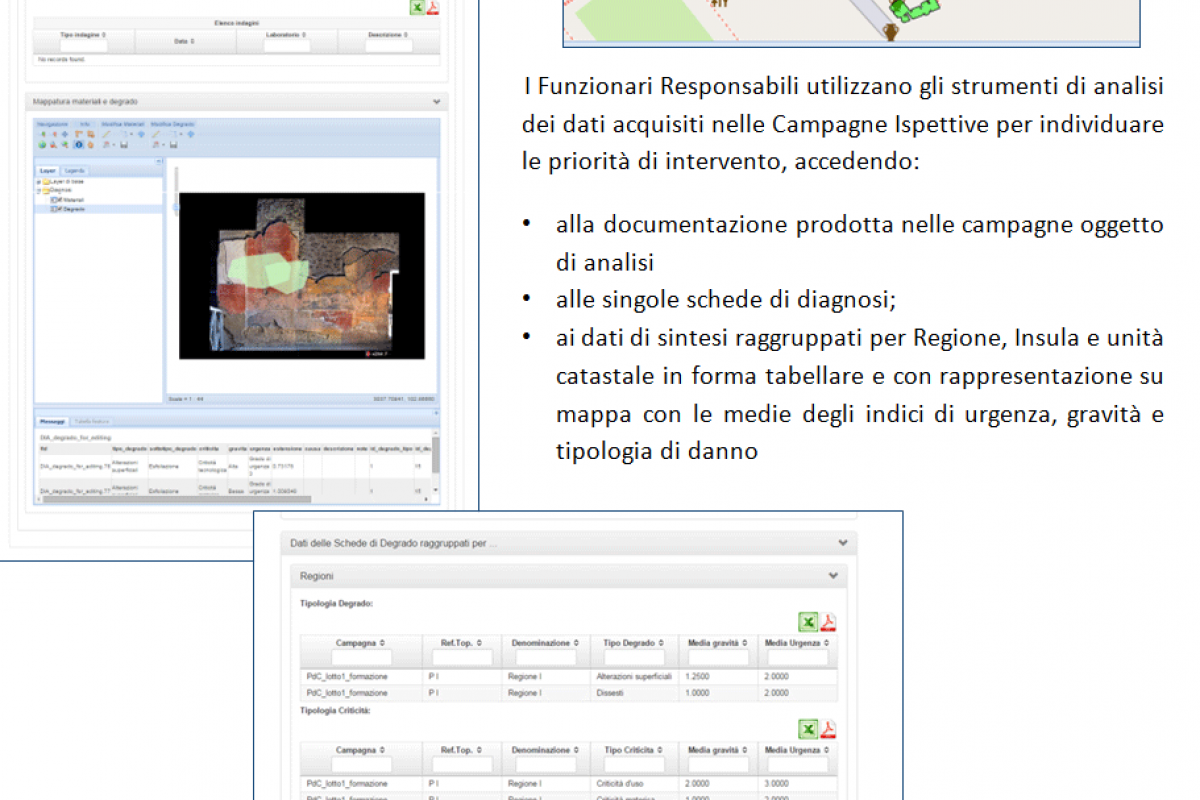The height and width of the screenshot is (800, 1200).
Task: Export Tipologia Criticità table to PDF
Action: point(827,730)
